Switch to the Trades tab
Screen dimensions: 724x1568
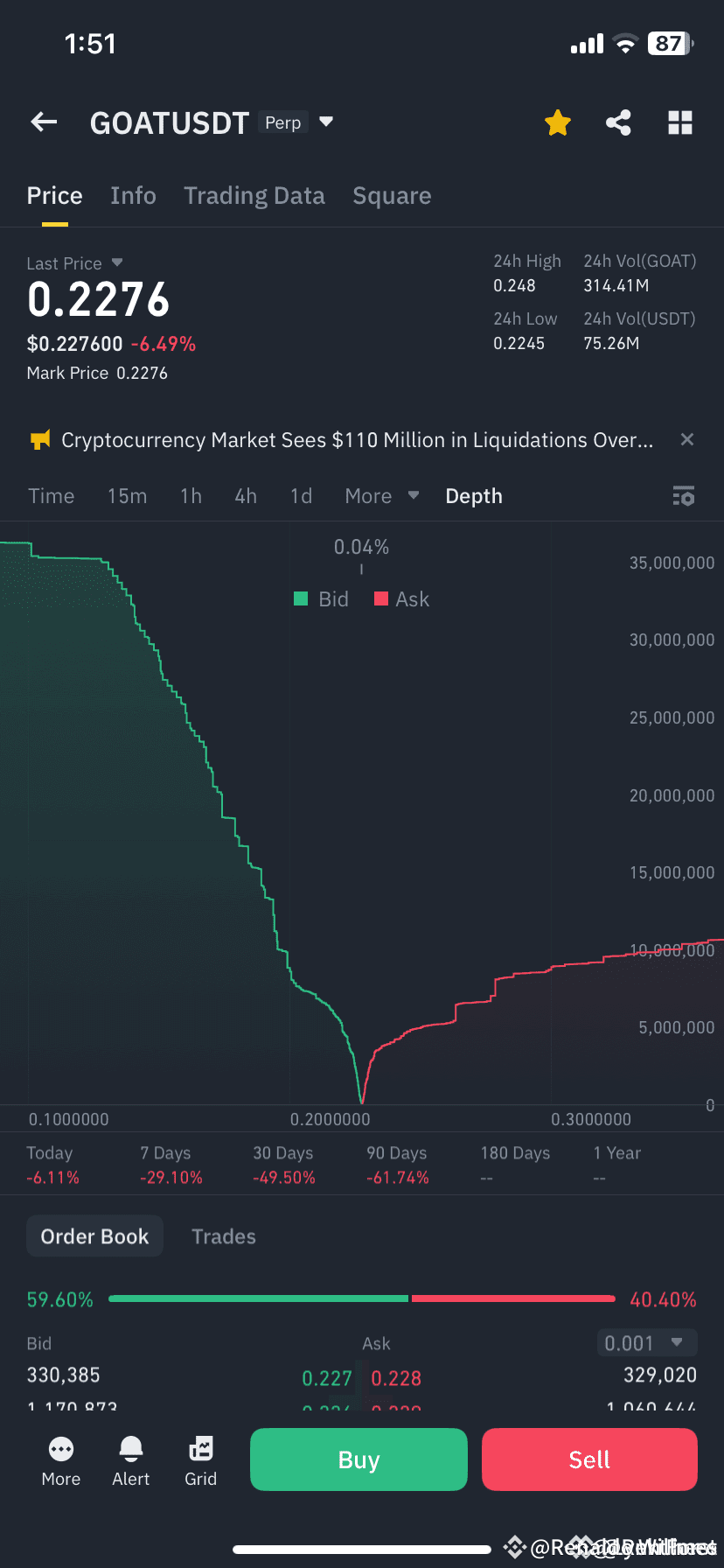tap(224, 1236)
